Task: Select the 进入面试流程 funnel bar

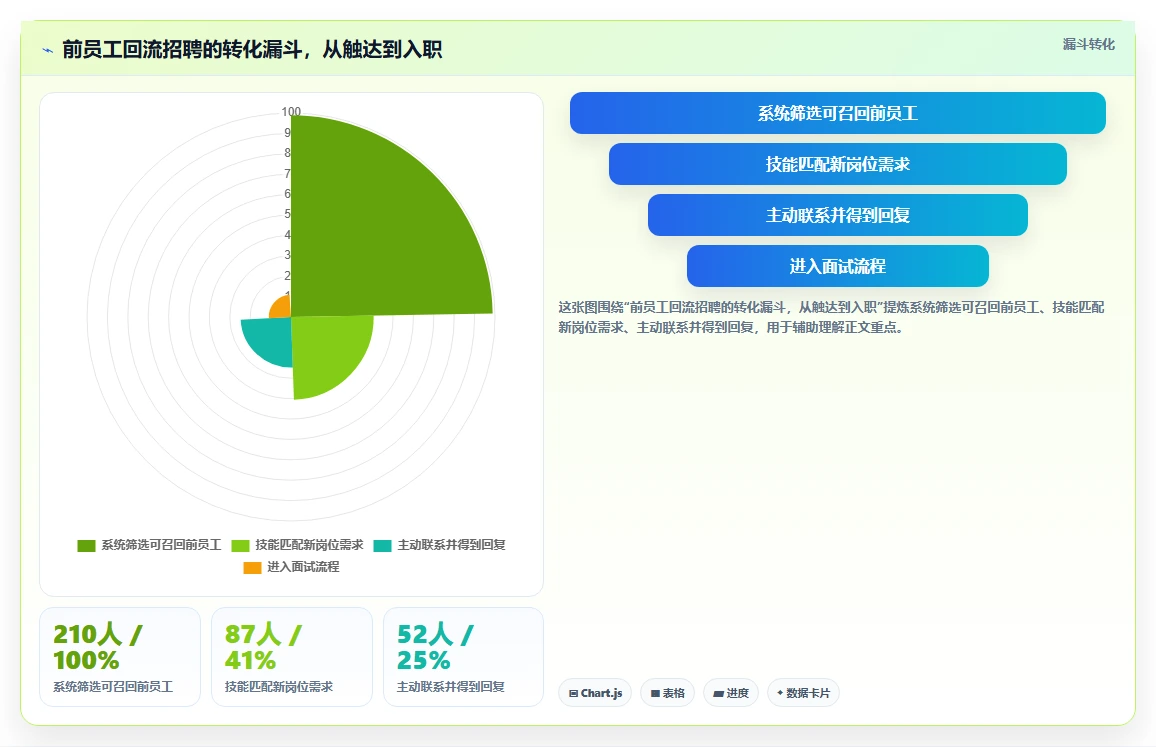Action: [x=838, y=265]
